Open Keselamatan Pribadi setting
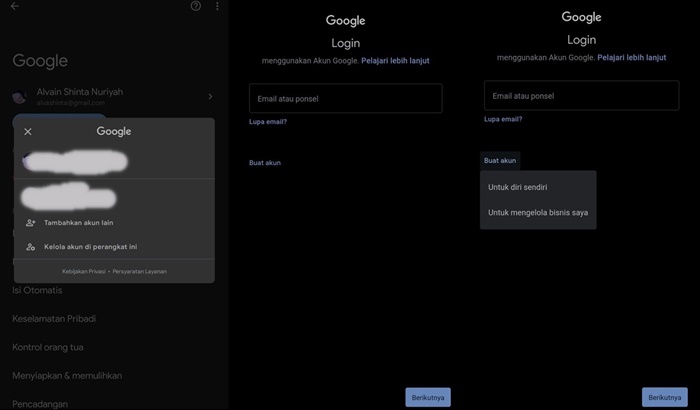The image size is (700, 410). pyautogui.click(x=54, y=318)
